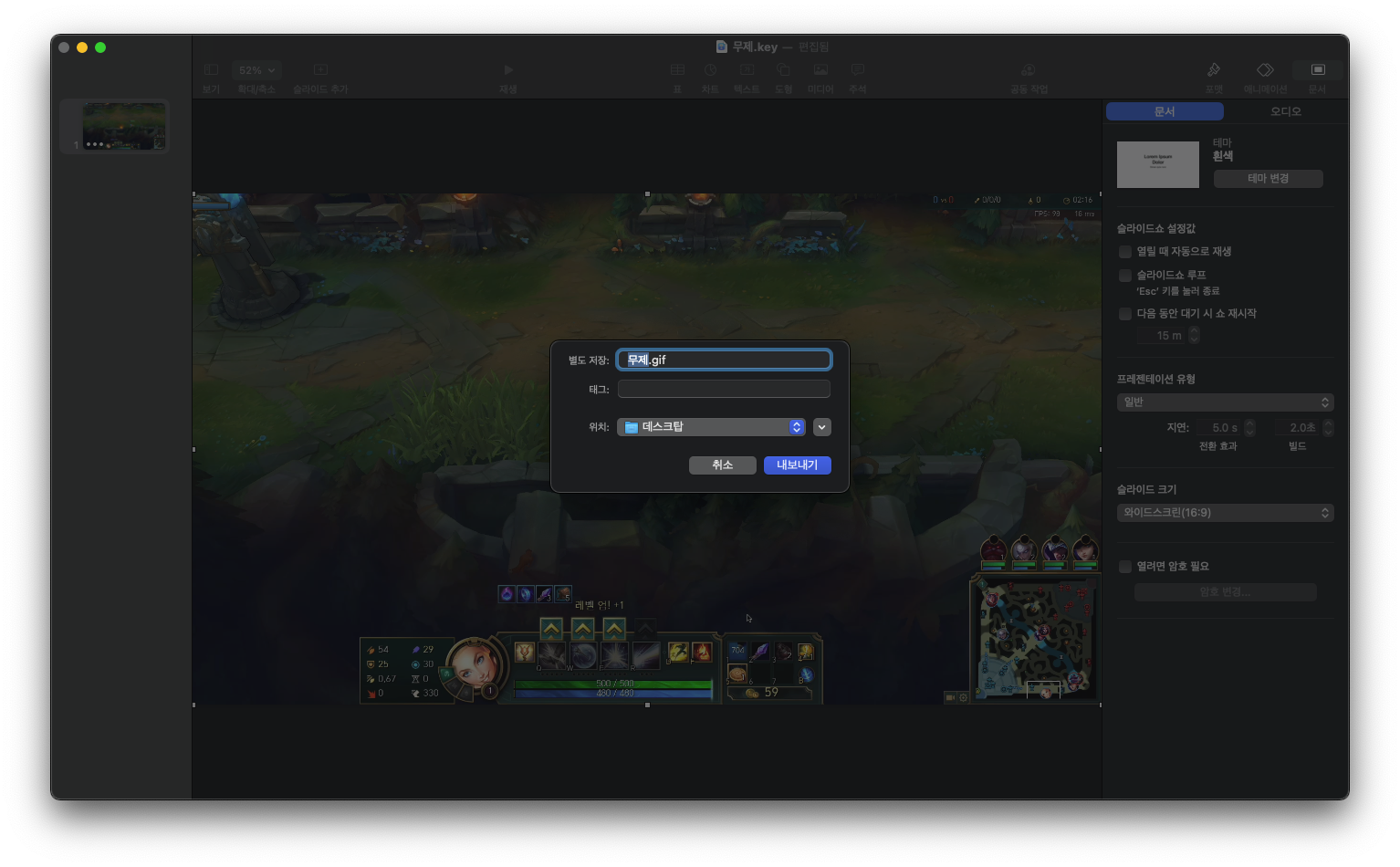Open the 보기 (View) toolbar menu
Screen dimensions: 1400x867
pos(211,70)
